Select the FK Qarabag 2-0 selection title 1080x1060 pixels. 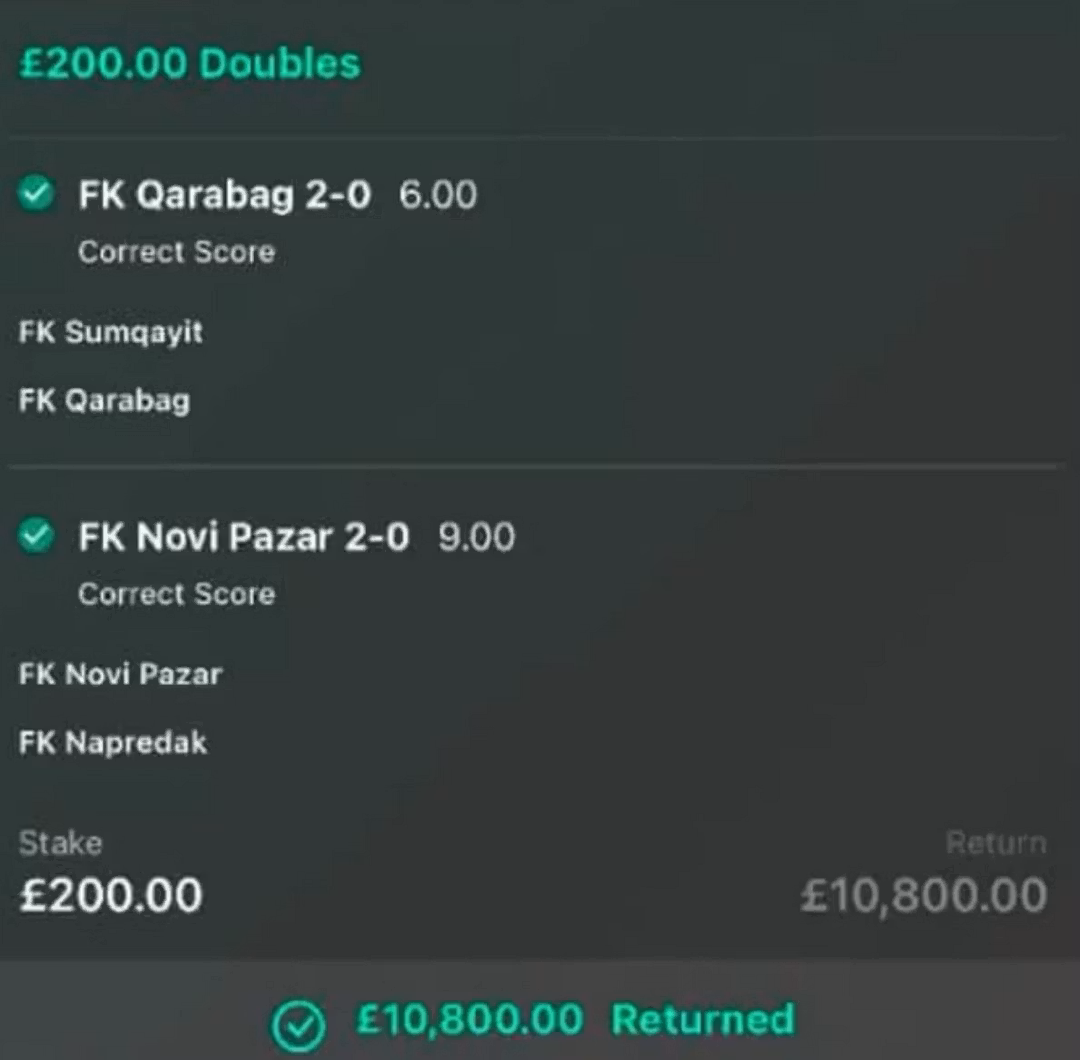click(225, 195)
